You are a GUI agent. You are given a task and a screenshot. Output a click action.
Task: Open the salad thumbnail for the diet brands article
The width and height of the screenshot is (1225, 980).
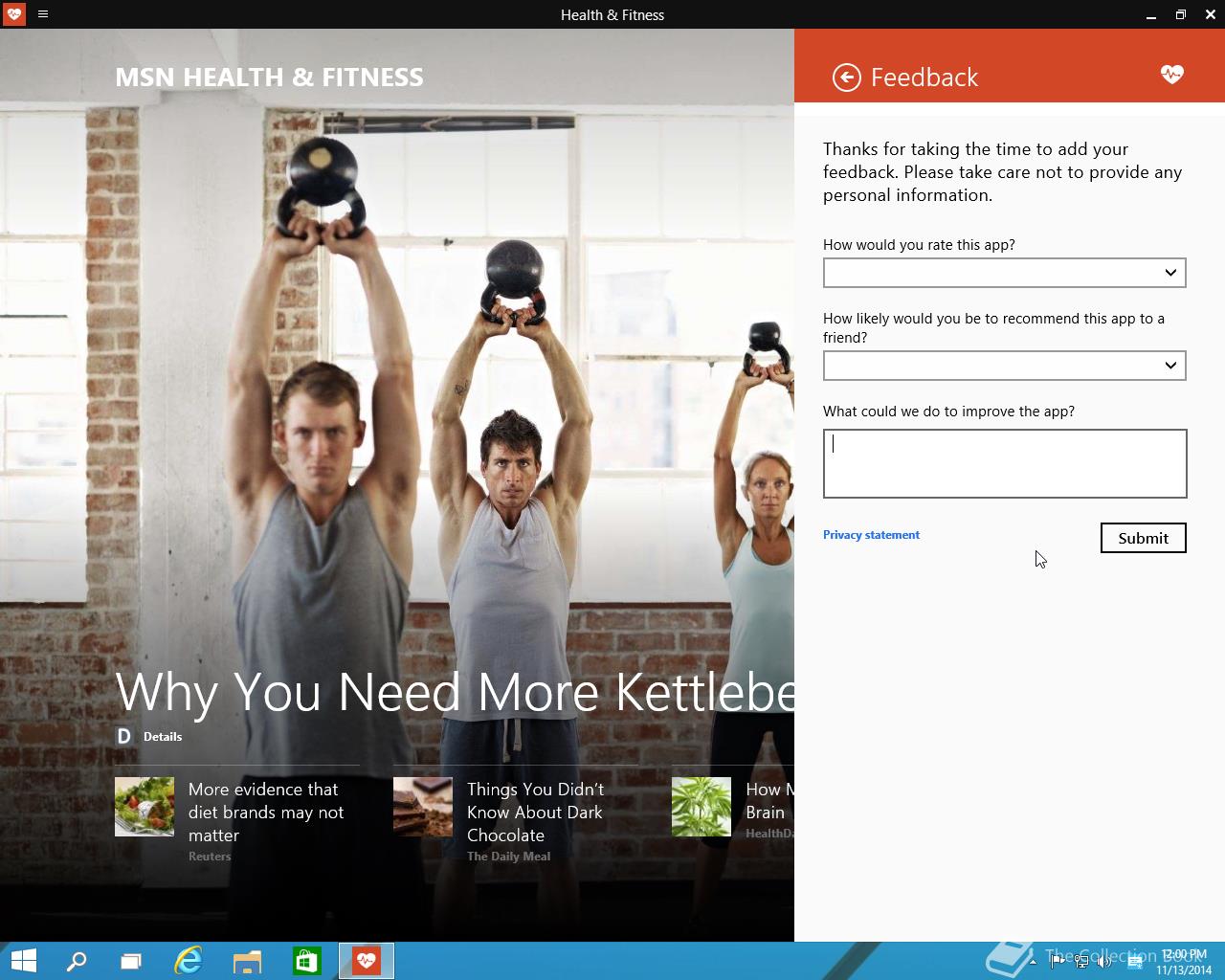click(x=145, y=807)
